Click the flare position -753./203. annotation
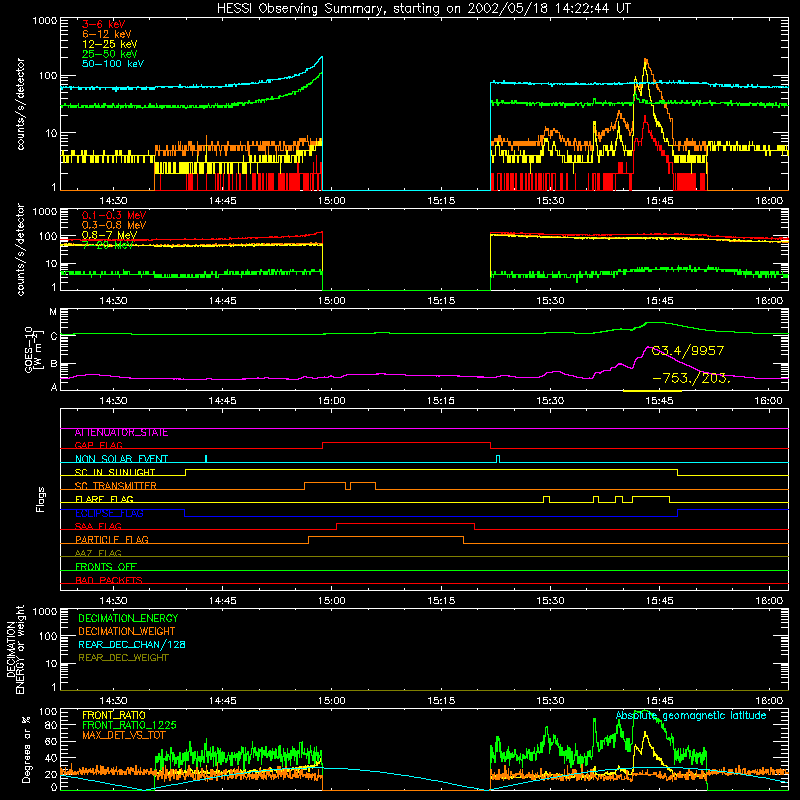This screenshot has width=800, height=800. pyautogui.click(x=691, y=379)
